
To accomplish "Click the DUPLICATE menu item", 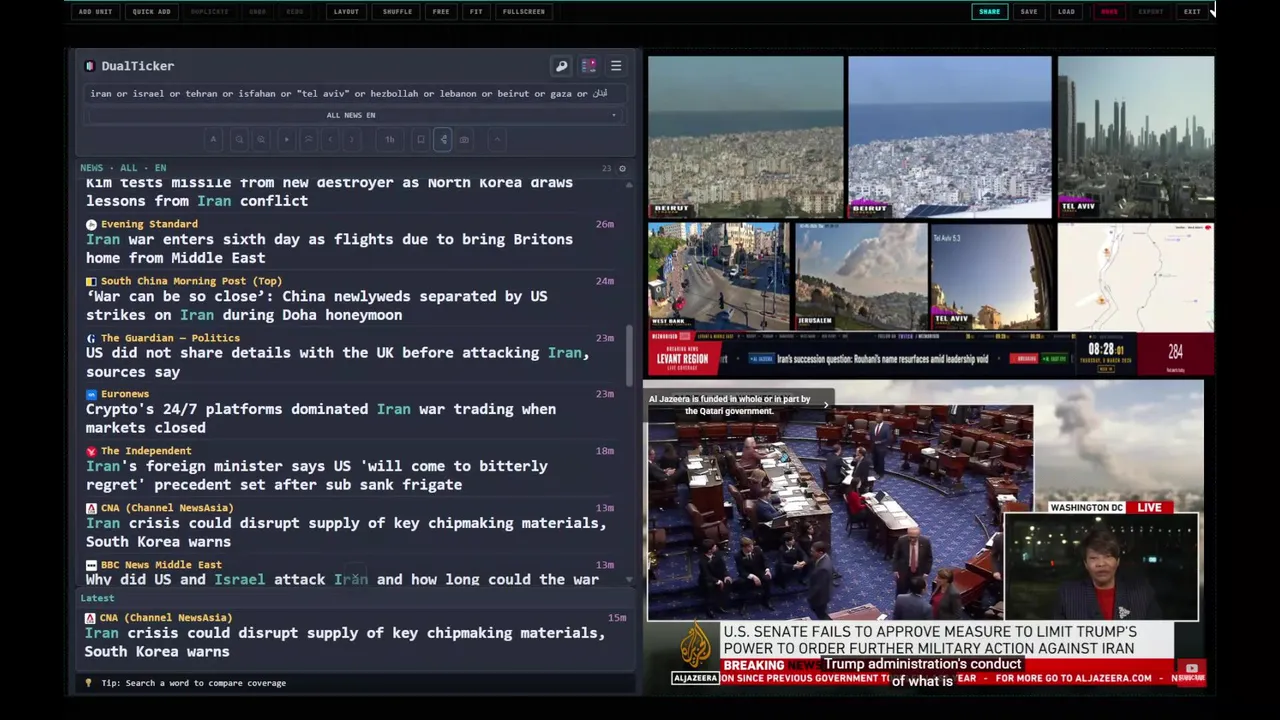I will click(209, 12).
